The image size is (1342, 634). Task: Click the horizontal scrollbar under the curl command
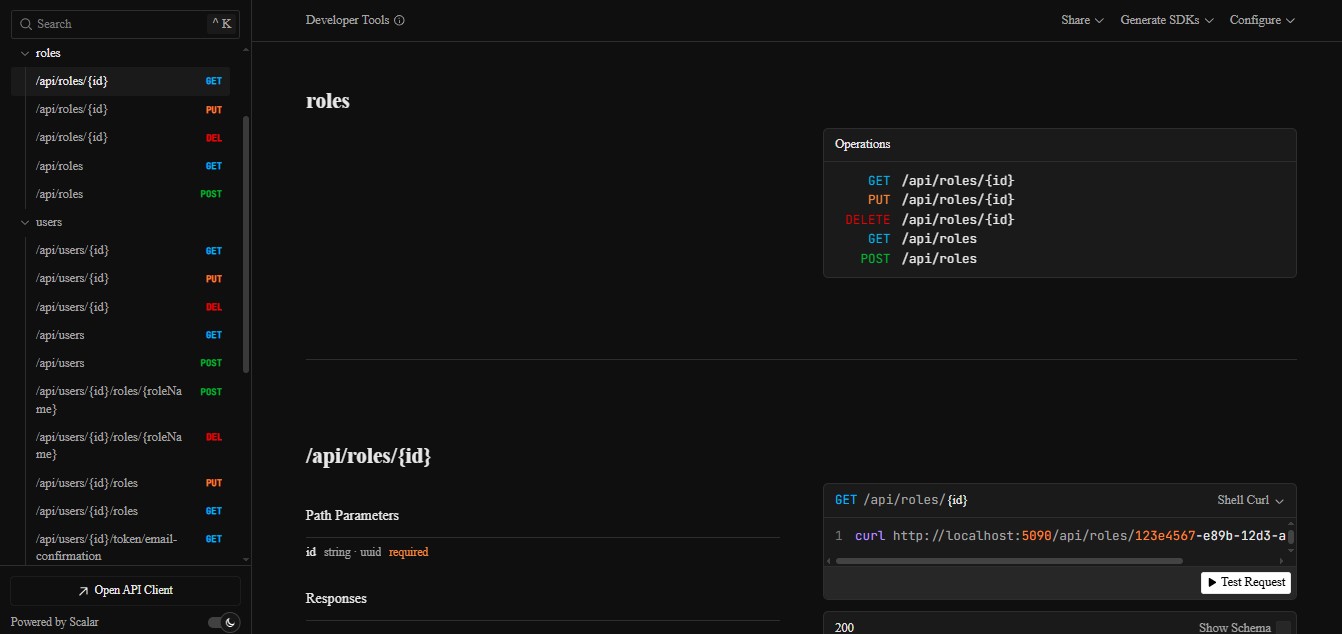tap(1010, 561)
